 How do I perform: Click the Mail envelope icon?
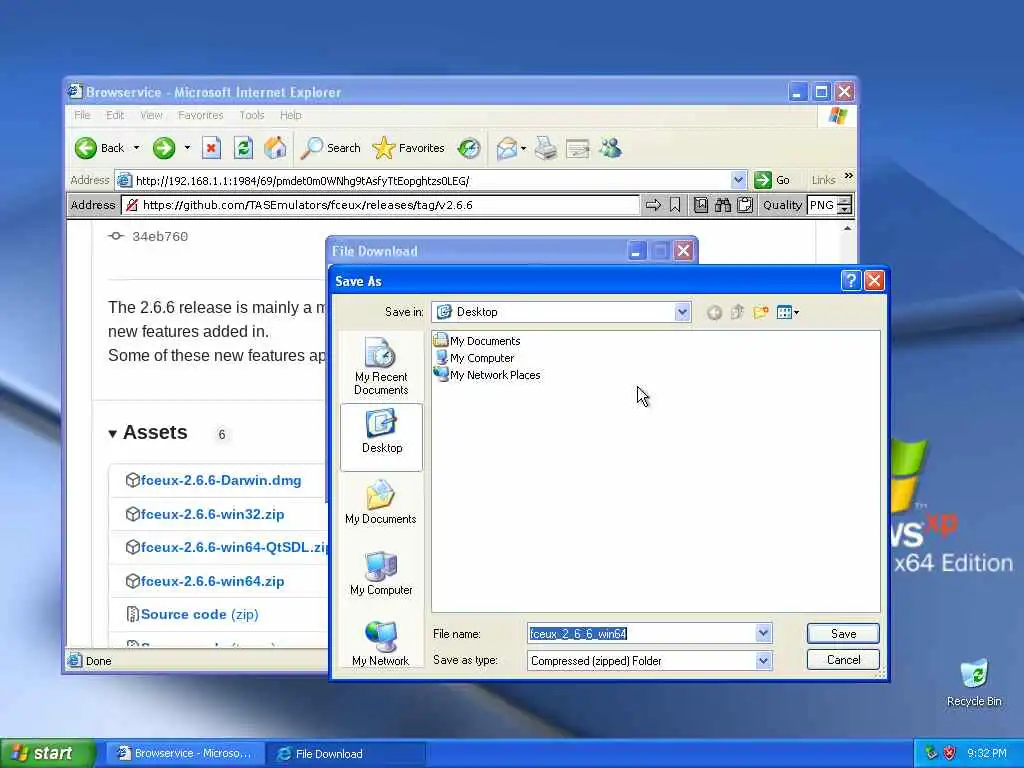pos(507,148)
